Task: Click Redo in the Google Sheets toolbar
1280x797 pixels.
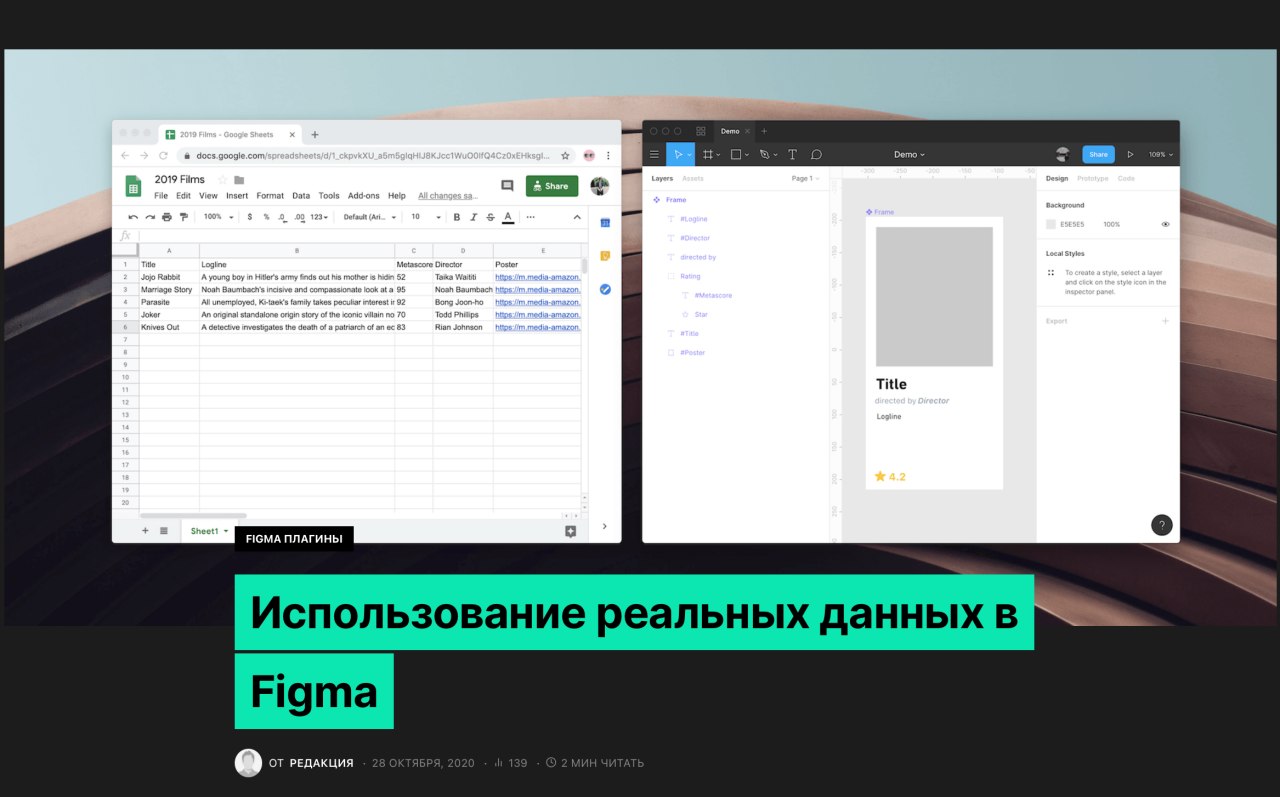Action: click(x=150, y=217)
